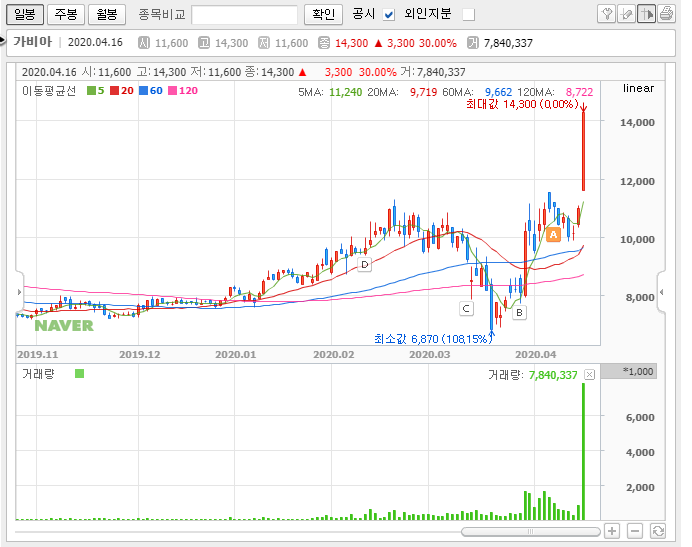Viewport: 692px width, 547px height.
Task: Click the 60MA value 9,662
Action: point(499,92)
